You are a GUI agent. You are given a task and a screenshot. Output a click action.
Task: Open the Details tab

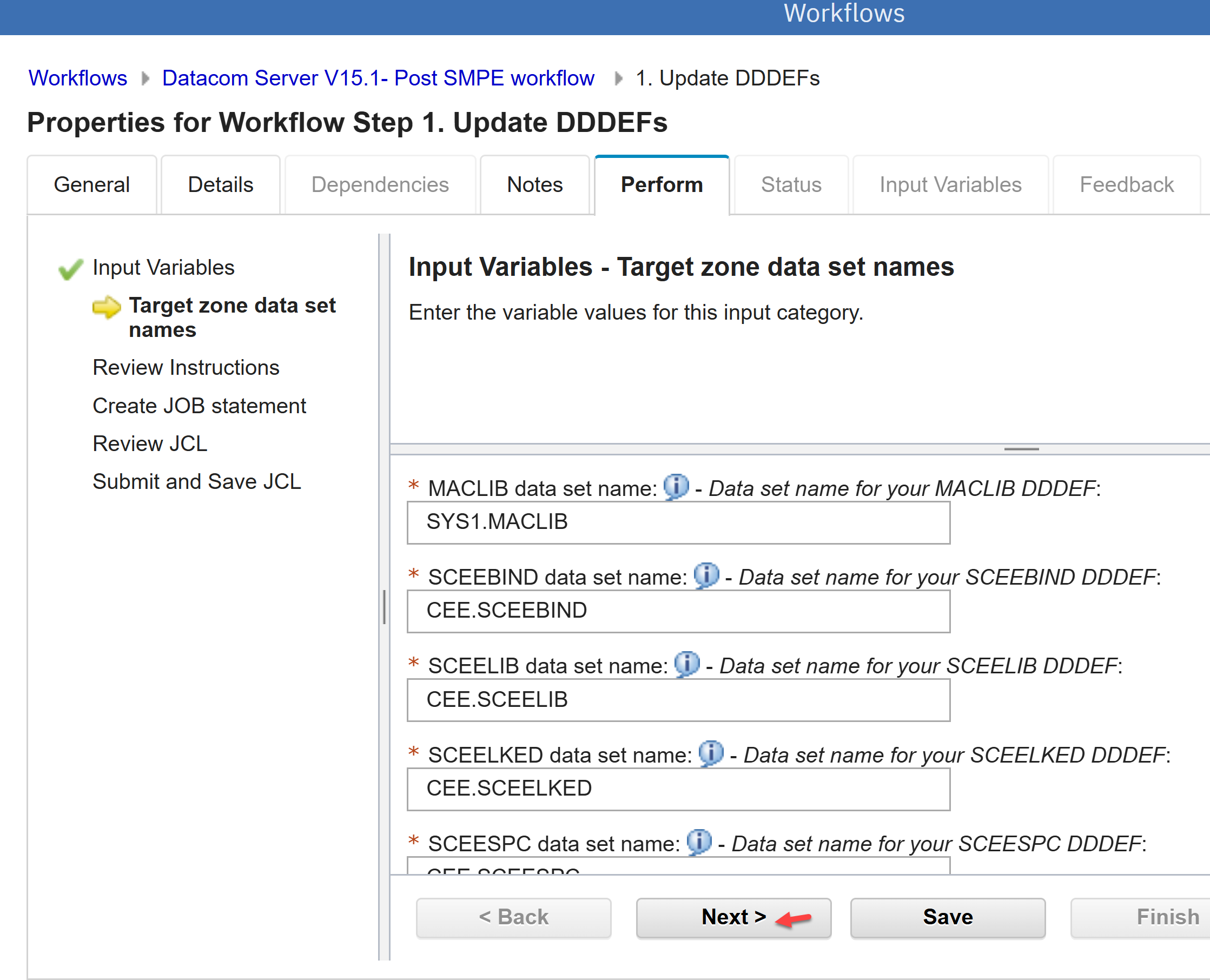click(x=220, y=184)
